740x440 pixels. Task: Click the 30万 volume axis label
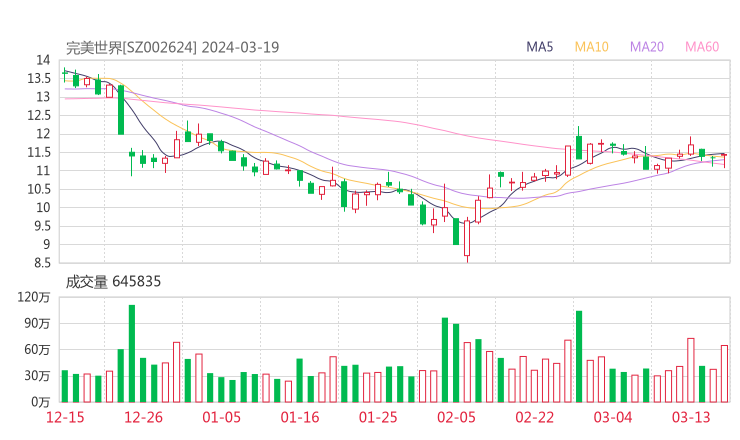click(x=37, y=376)
